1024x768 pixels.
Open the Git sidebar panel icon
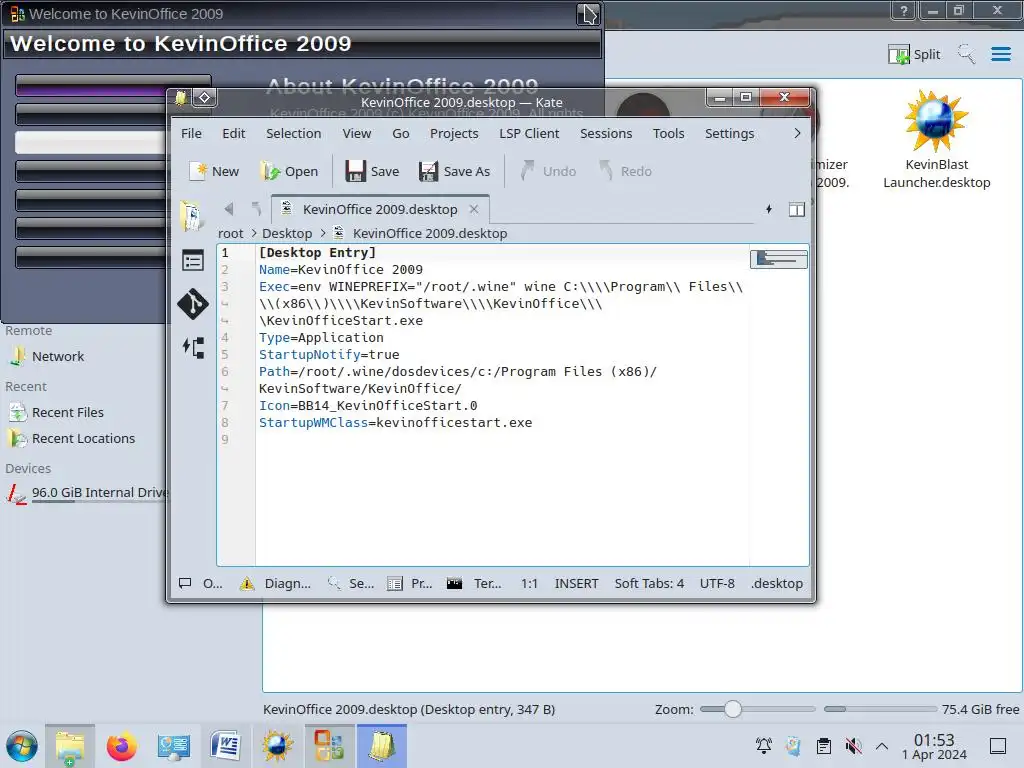193,304
